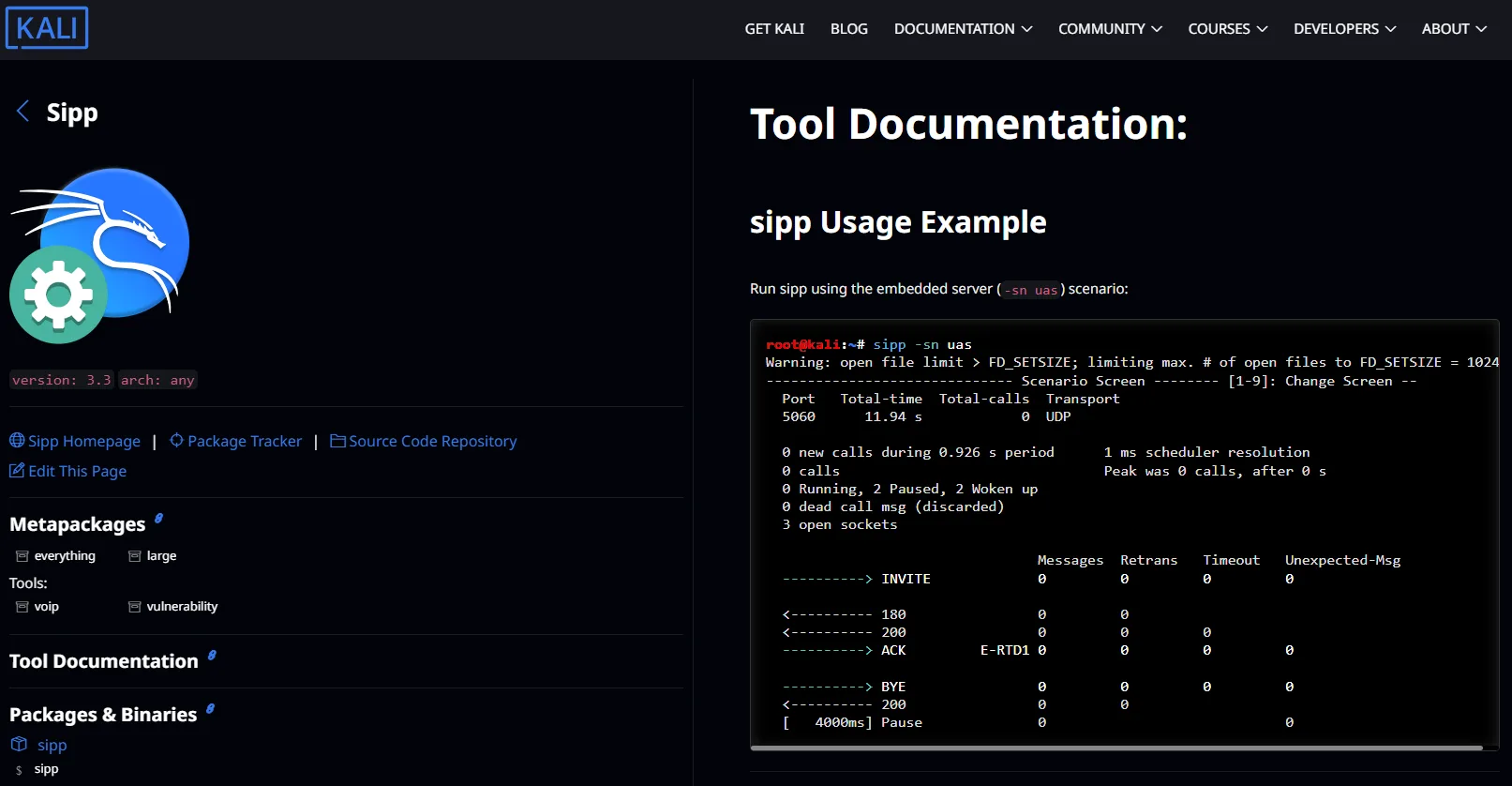Jump to the sipp binary entry

pyautogui.click(x=46, y=769)
